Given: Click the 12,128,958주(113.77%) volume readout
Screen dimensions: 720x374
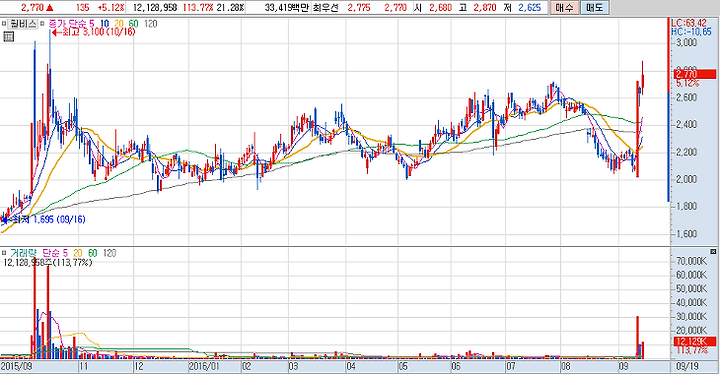Looking at the screenshot, I should pyautogui.click(x=48, y=262).
